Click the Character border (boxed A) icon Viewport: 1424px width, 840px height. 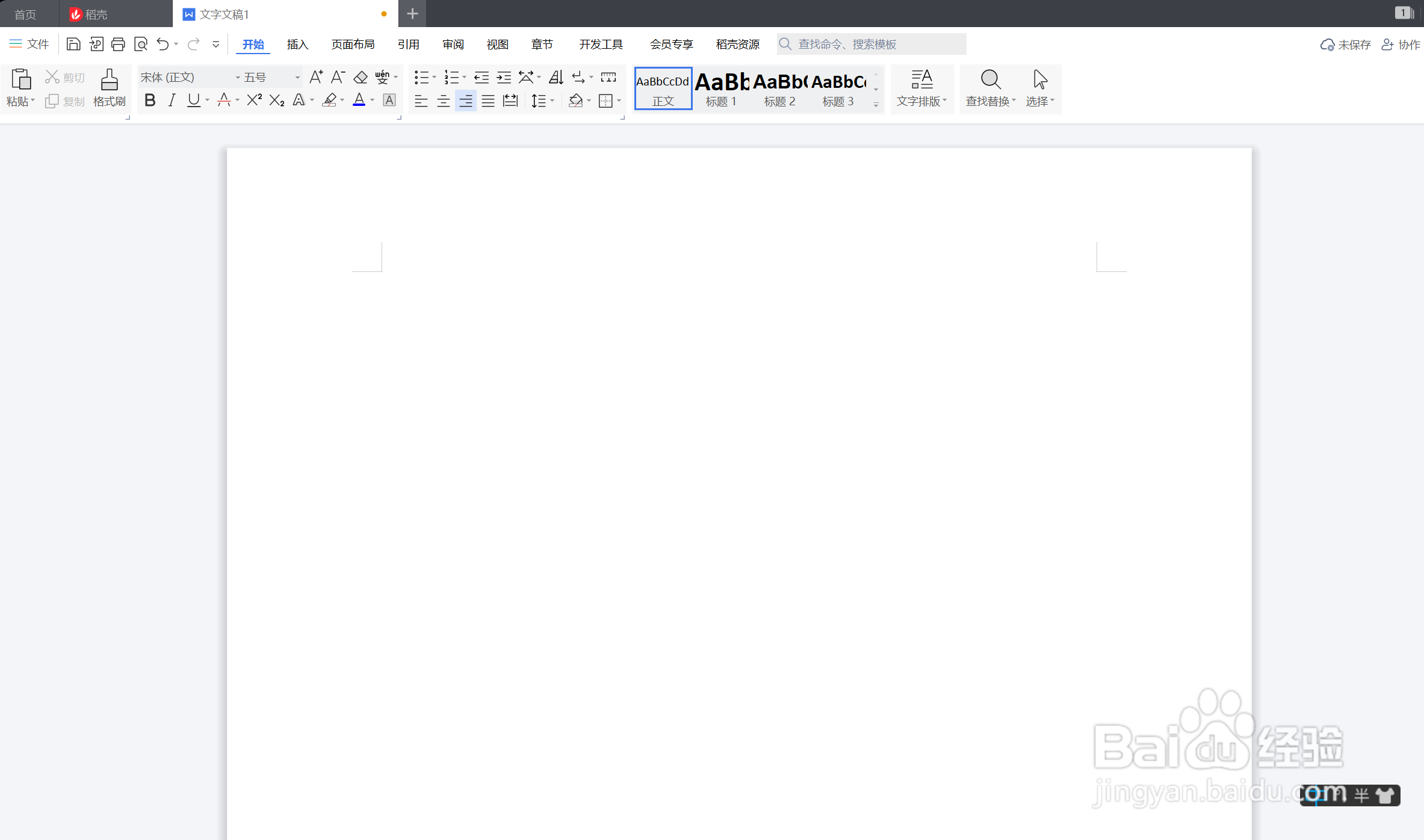389,100
